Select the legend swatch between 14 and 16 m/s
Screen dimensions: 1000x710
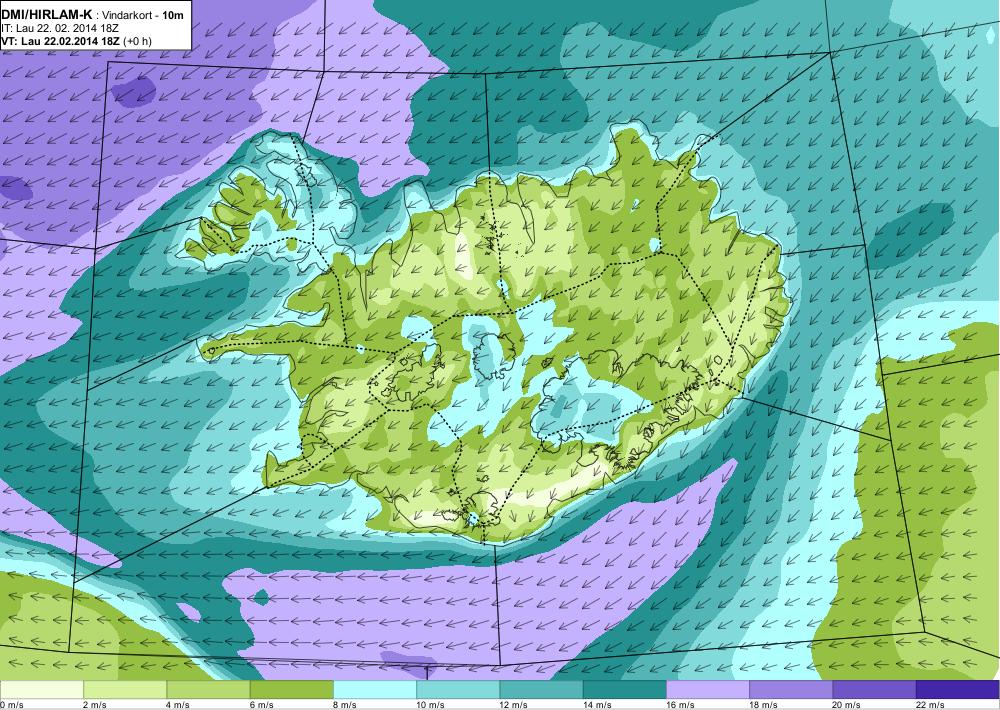[624, 690]
